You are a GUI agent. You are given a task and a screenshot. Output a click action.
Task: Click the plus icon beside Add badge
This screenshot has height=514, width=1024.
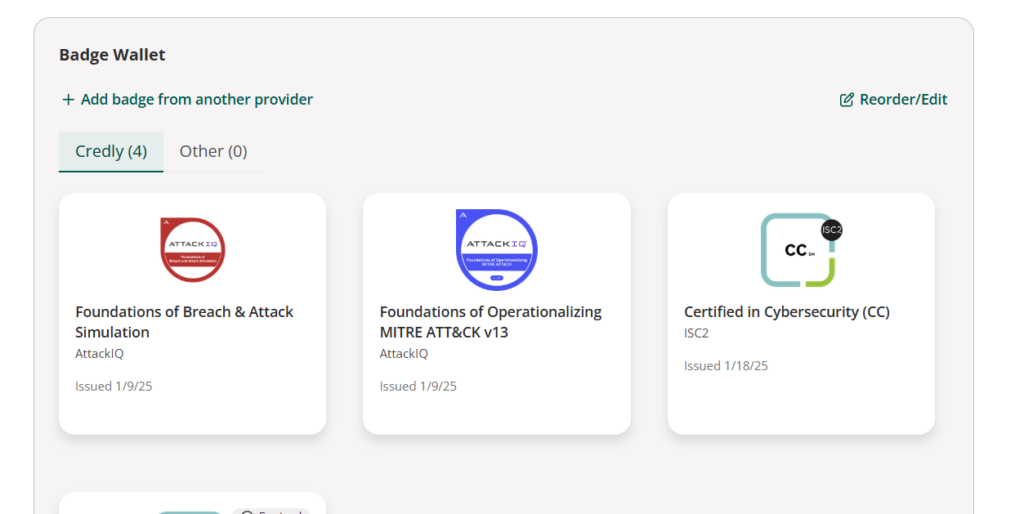pyautogui.click(x=68, y=100)
